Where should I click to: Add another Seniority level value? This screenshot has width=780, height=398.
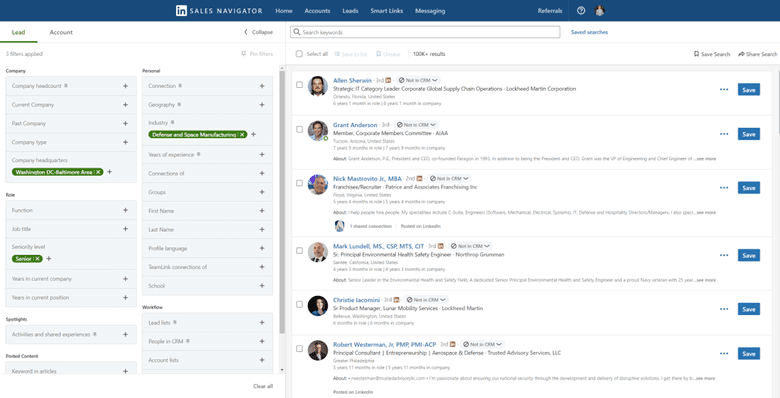[49, 259]
